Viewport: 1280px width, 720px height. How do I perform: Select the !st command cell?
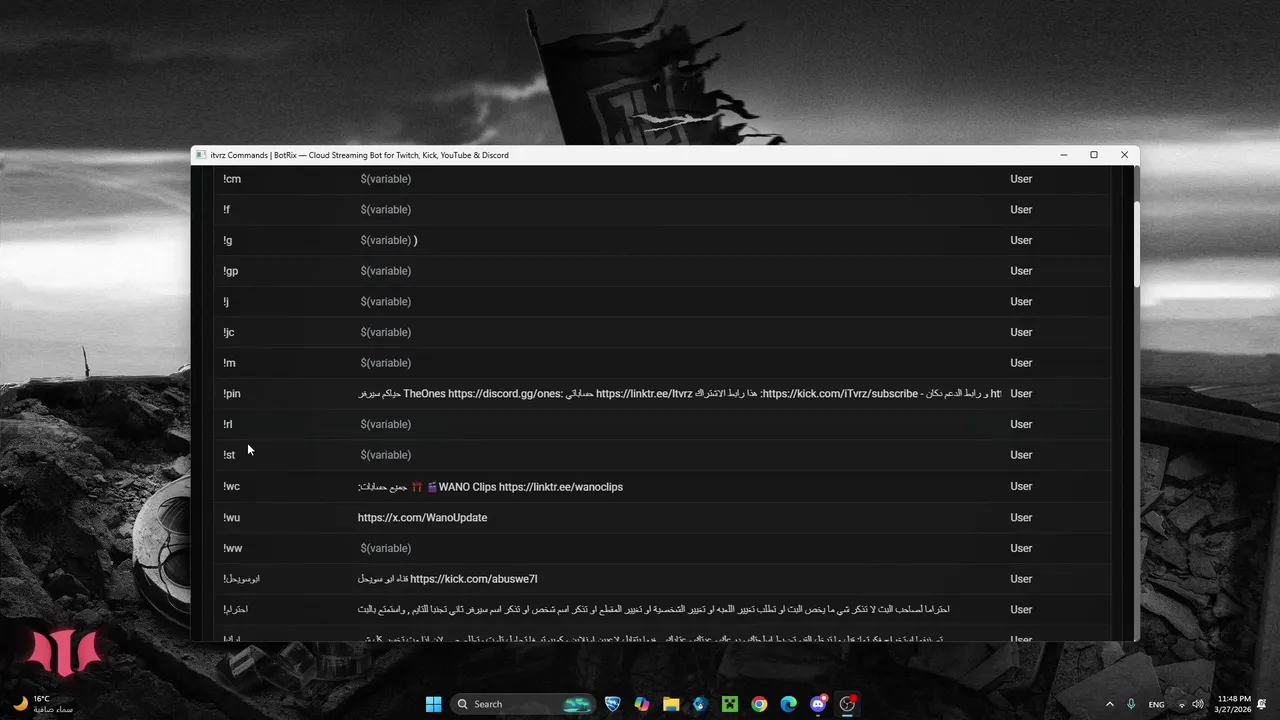pyautogui.click(x=229, y=455)
